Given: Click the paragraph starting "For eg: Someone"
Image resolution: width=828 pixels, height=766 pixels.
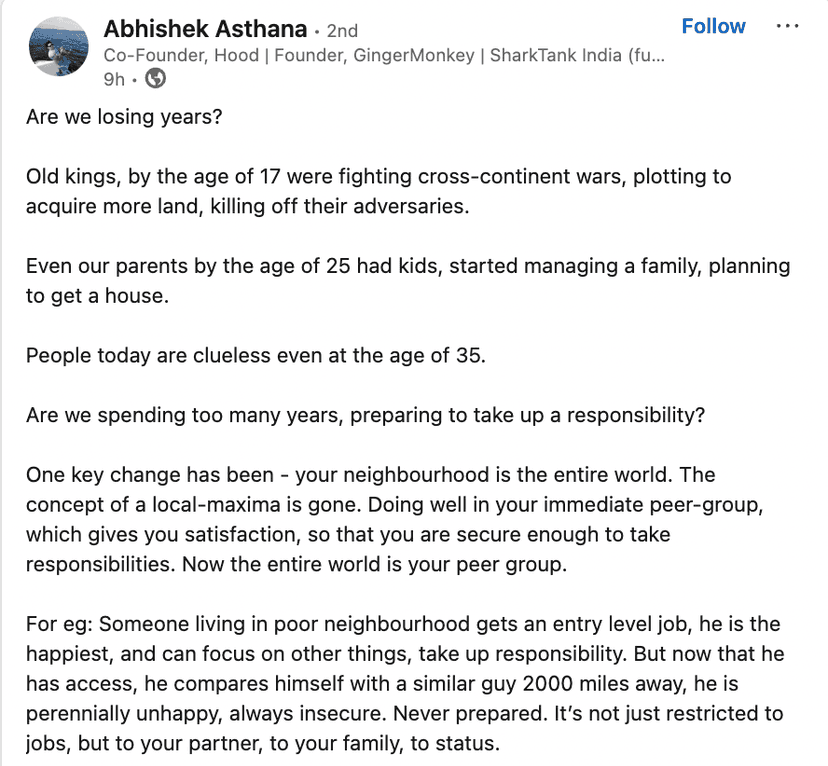Looking at the screenshot, I should click(404, 683).
